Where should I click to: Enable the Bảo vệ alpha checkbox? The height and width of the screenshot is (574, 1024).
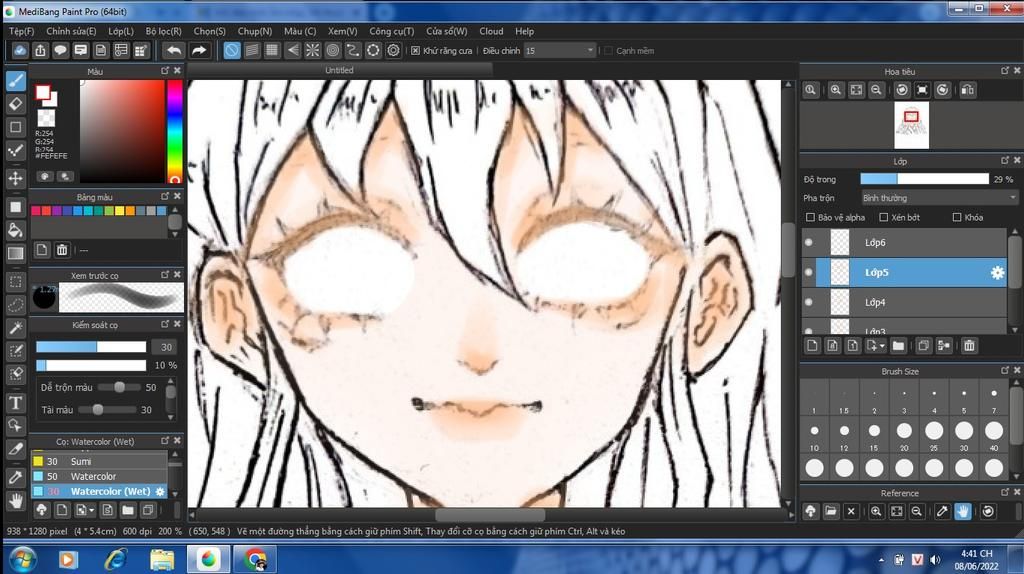coord(810,217)
